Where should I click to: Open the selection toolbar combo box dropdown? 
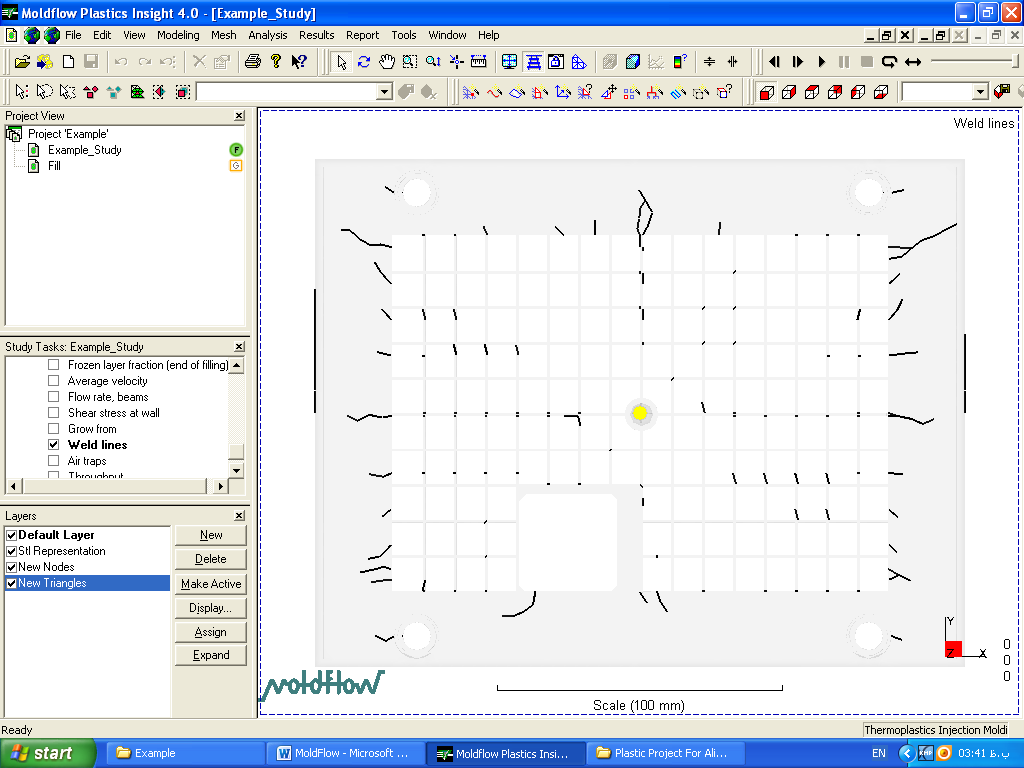click(384, 92)
